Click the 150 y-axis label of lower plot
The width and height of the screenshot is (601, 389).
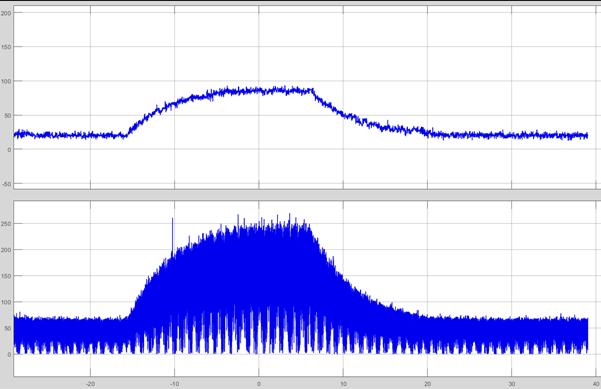pyautogui.click(x=7, y=276)
